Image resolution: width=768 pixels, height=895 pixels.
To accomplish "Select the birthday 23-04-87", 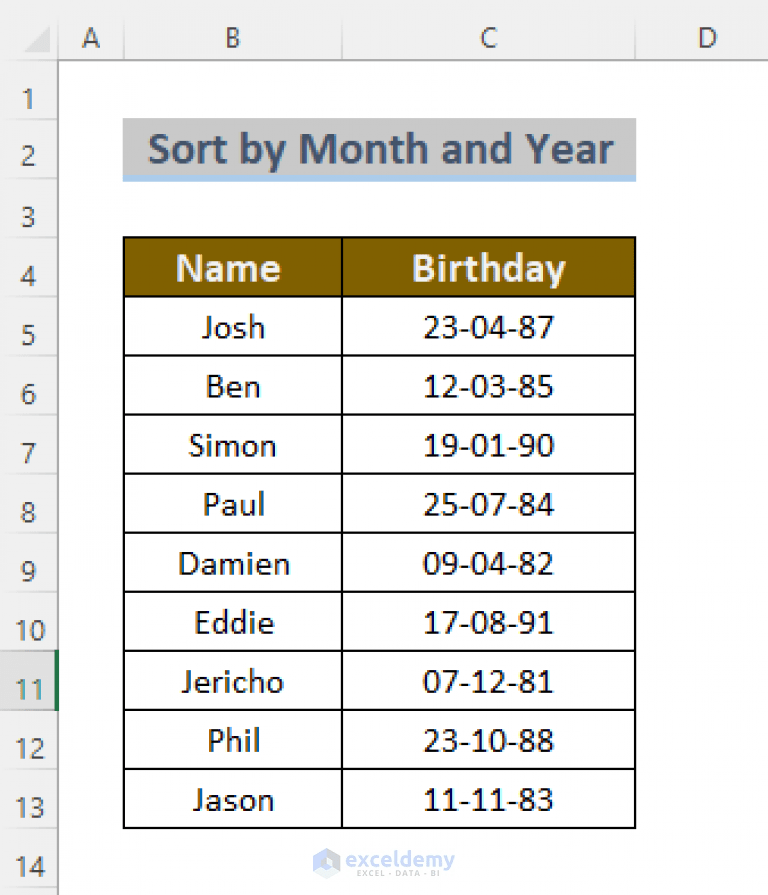I will (x=488, y=326).
